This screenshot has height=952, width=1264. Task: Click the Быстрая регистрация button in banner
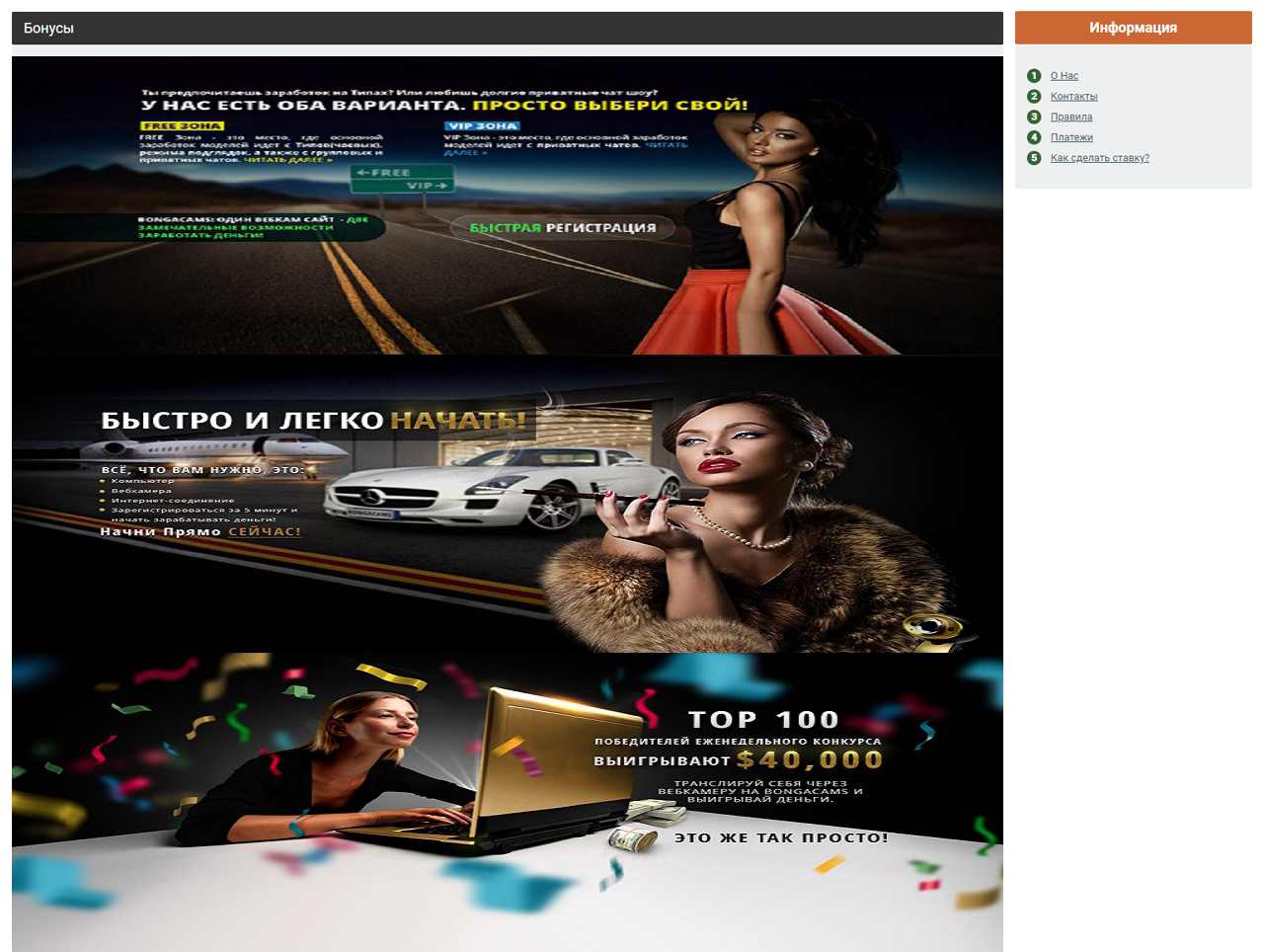click(562, 228)
